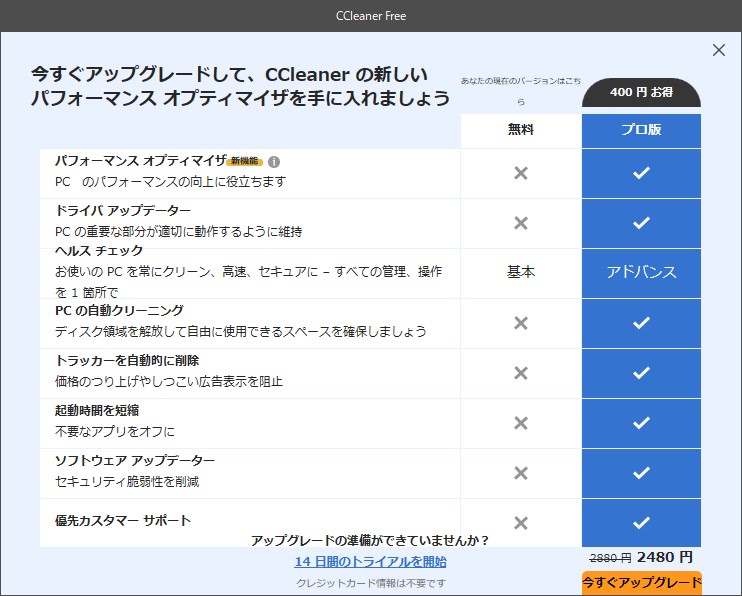Click the 優先カスタマー サポート feature title
The image size is (742, 596).
123,521
